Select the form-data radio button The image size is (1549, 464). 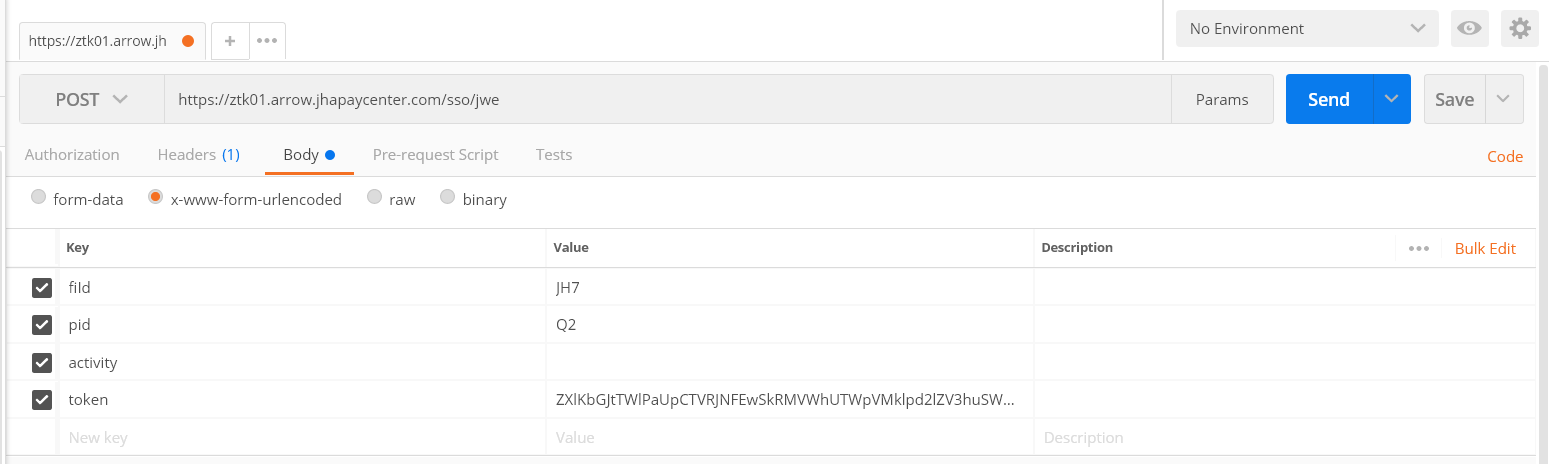39,198
